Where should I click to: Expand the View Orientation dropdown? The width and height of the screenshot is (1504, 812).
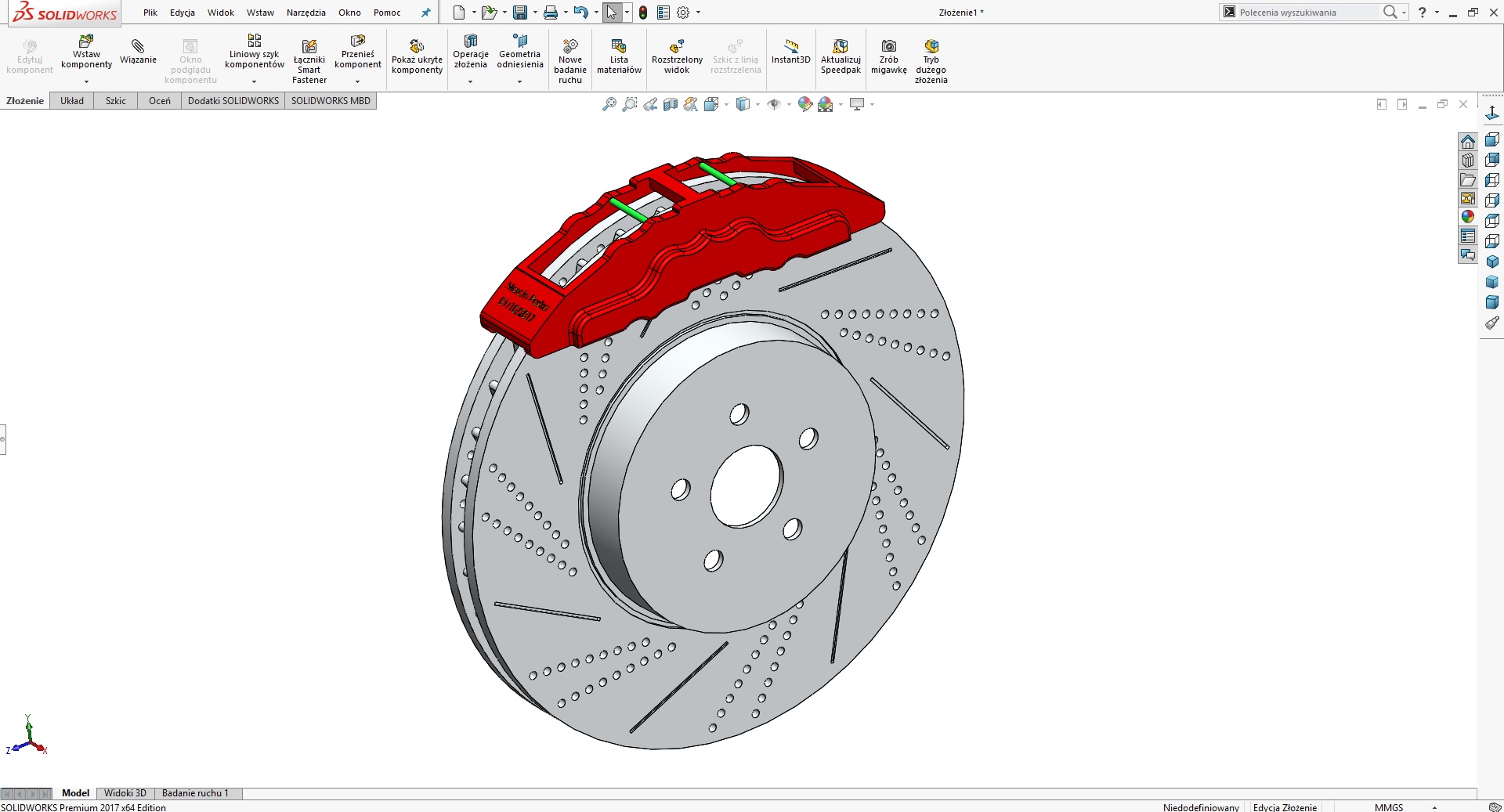pyautogui.click(x=725, y=103)
